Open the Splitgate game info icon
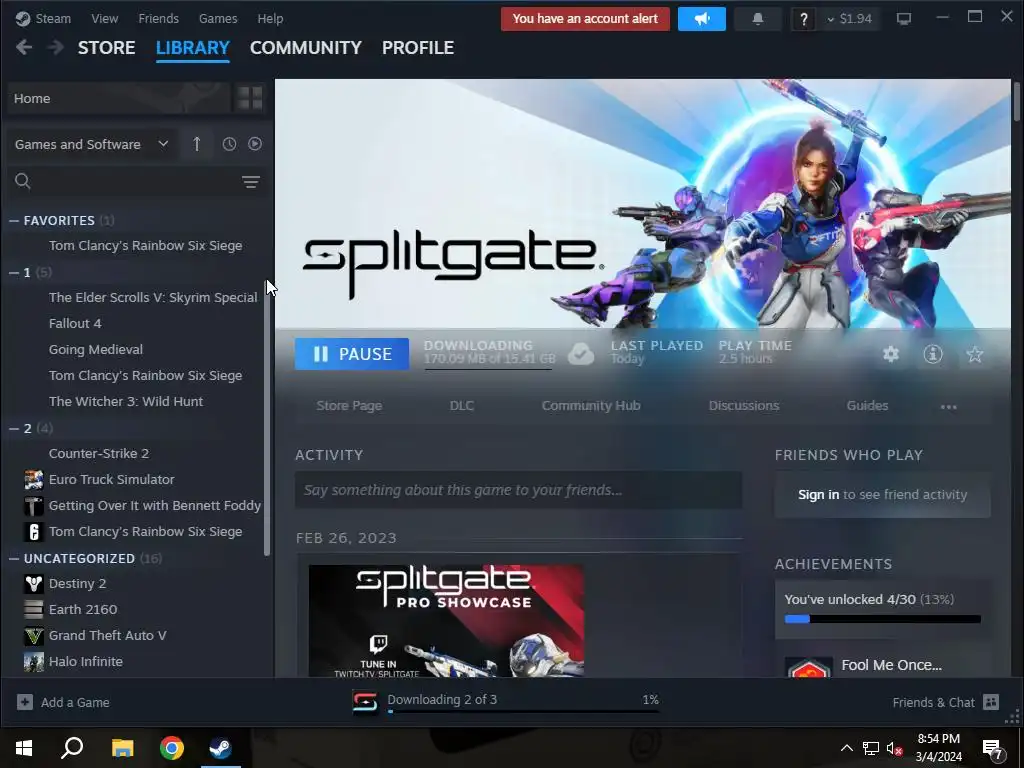Viewport: 1024px width, 768px height. point(933,354)
